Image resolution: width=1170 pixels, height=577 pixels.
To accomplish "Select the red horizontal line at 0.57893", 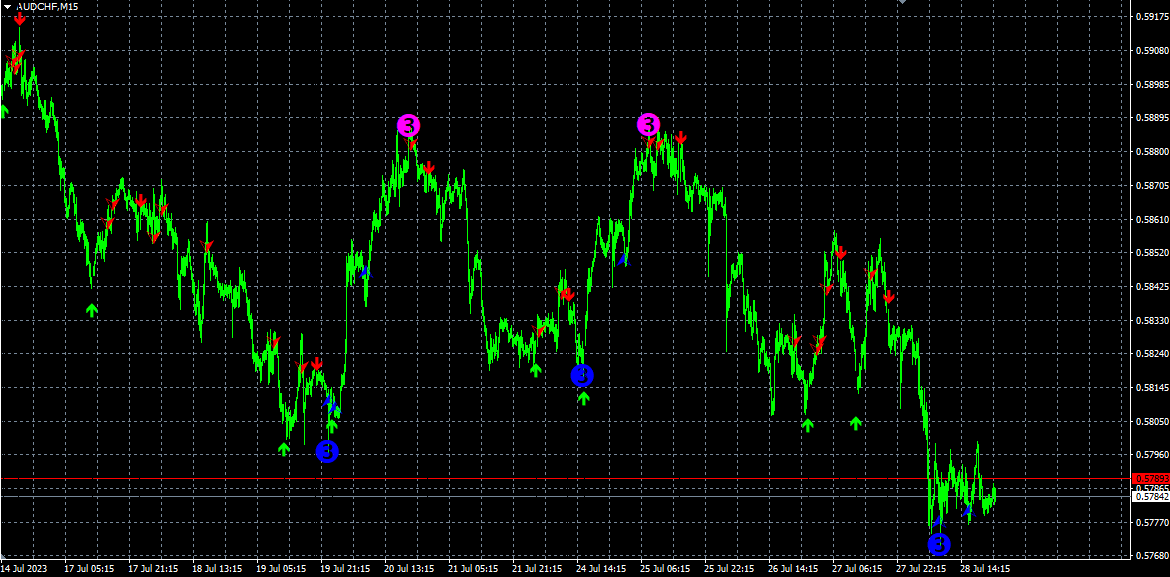I will 566,478.
